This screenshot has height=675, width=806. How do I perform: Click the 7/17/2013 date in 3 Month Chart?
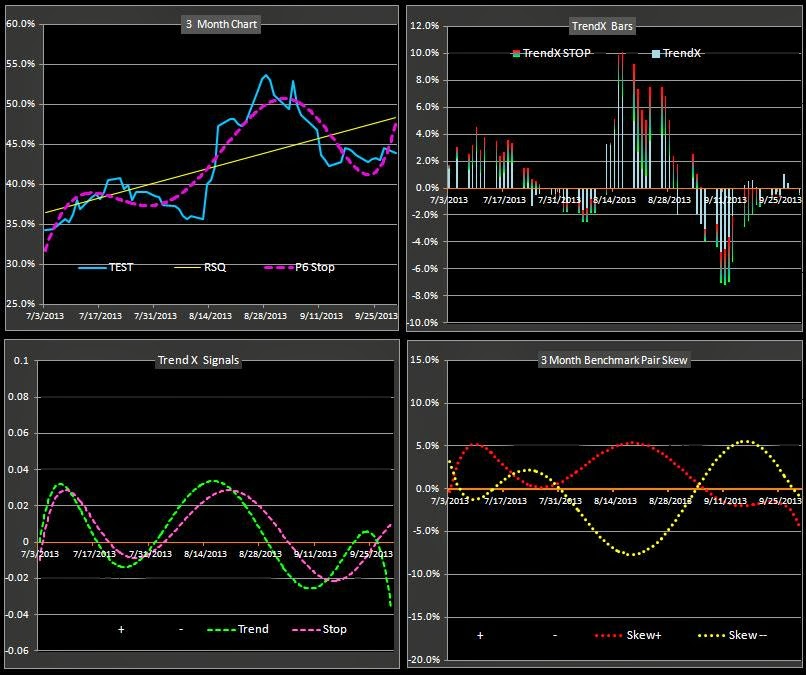coord(100,316)
